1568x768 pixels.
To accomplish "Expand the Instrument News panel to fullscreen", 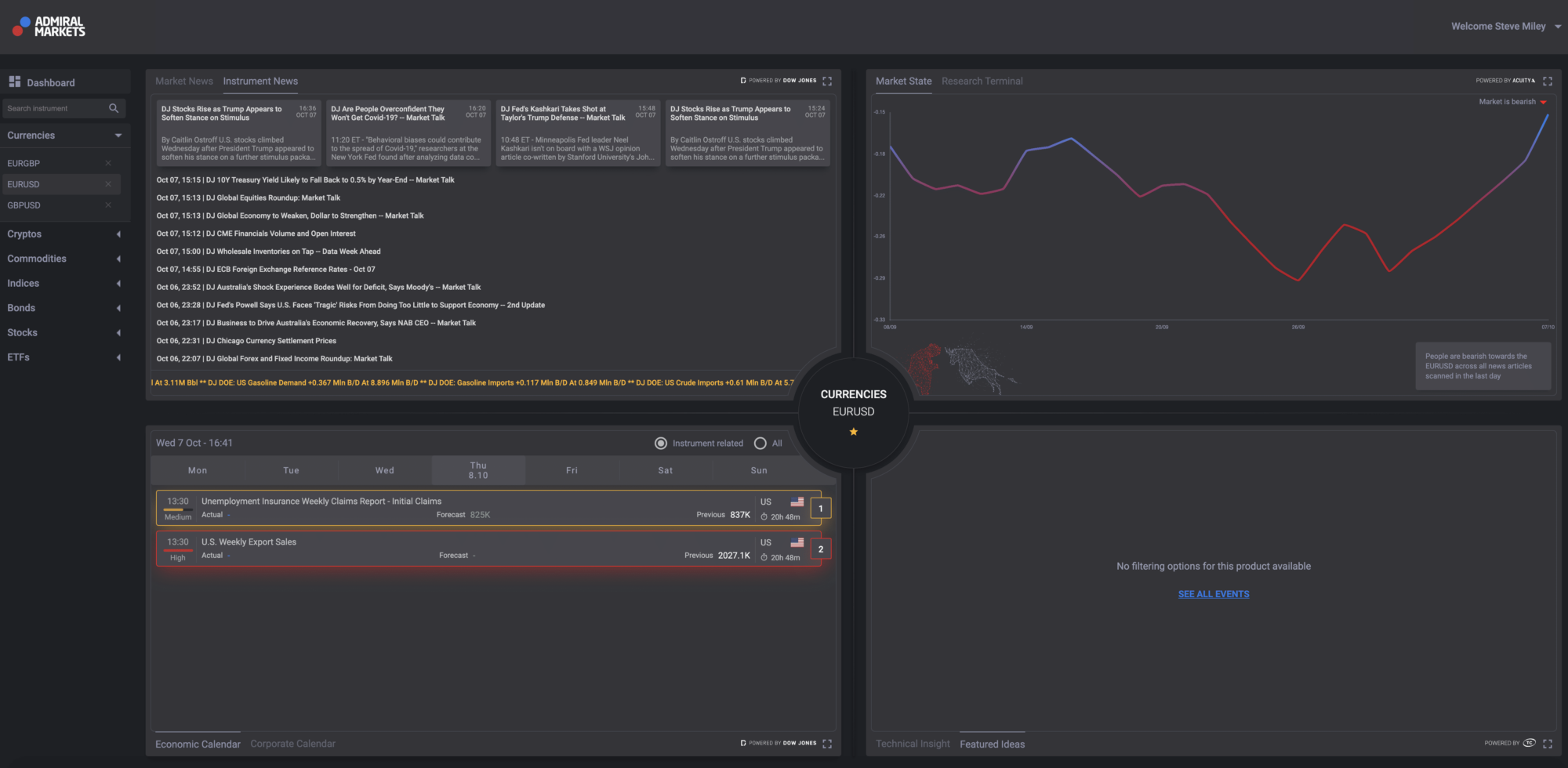I will point(827,81).
